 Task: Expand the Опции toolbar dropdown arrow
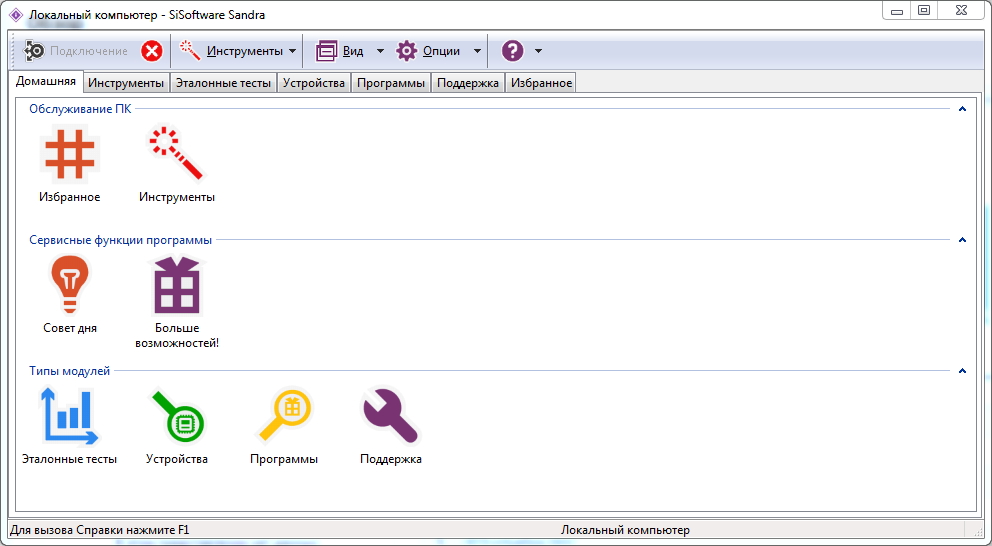(x=477, y=51)
